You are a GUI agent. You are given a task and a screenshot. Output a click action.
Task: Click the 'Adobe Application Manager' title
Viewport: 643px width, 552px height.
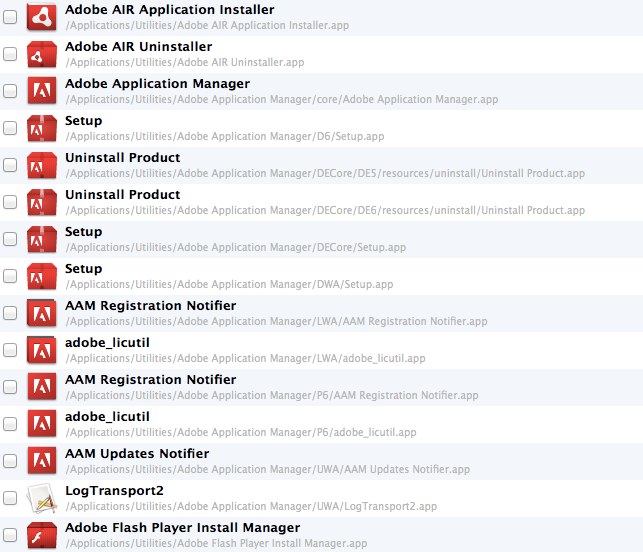point(157,84)
